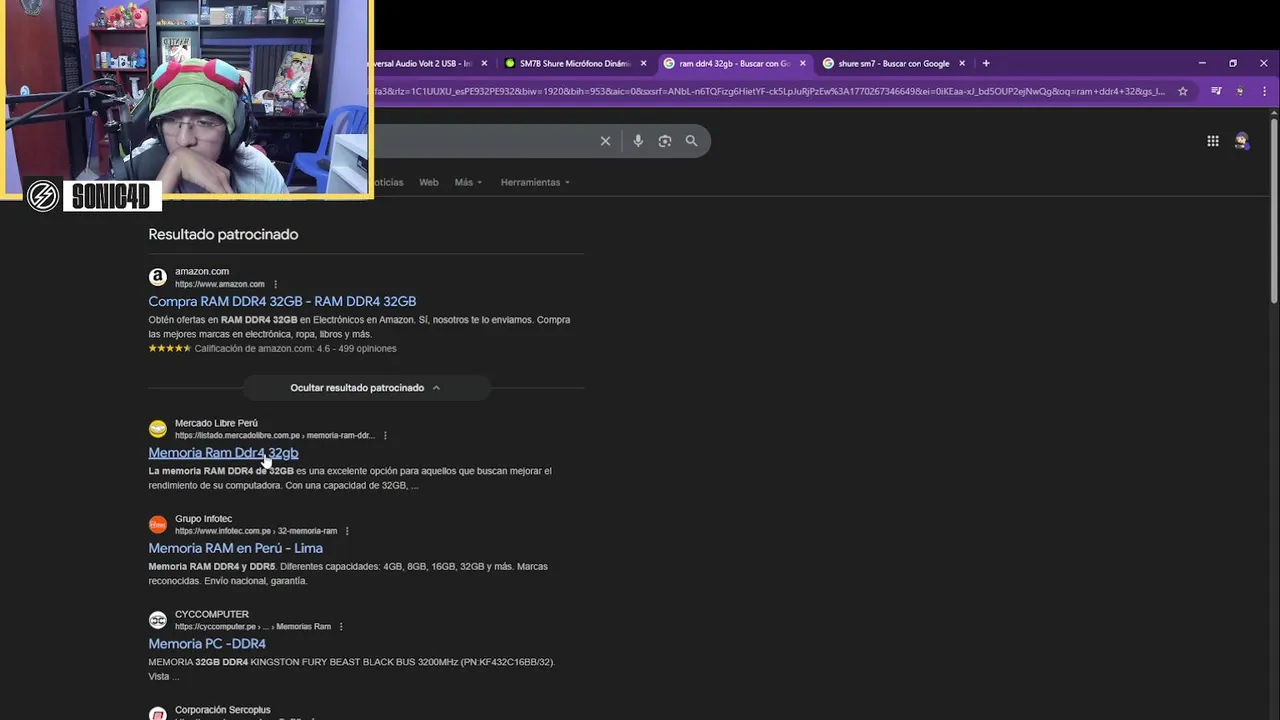
Task: Click the 'Resultado patrocinado' heading
Action: [223, 234]
